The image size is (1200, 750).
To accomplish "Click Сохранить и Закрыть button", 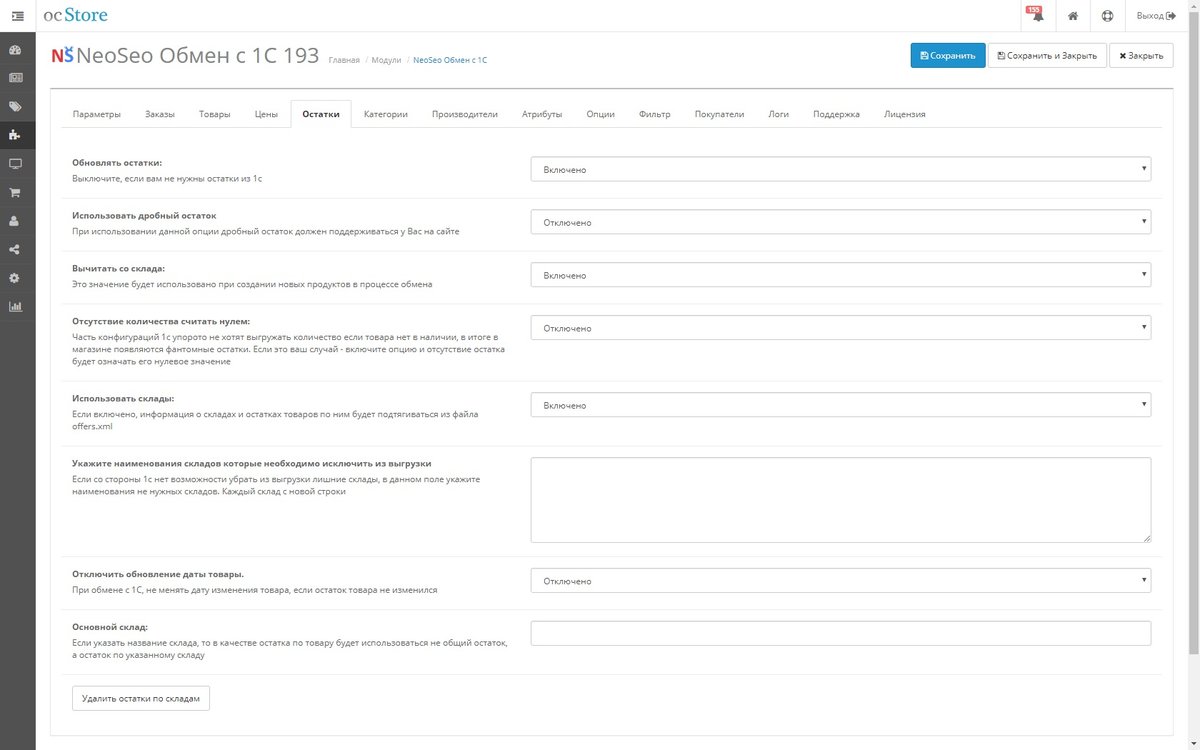I will [x=1046, y=56].
